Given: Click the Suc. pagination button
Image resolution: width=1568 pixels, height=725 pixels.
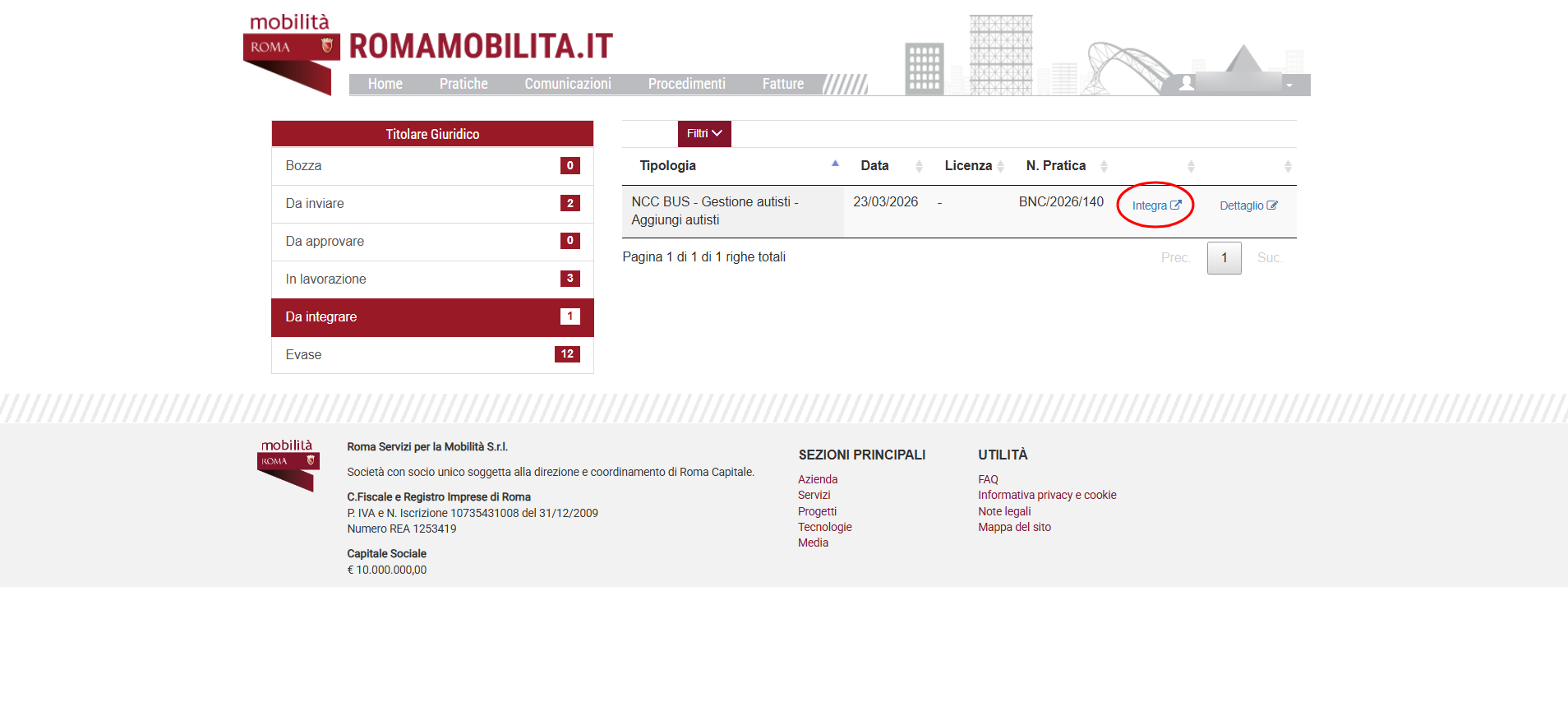Looking at the screenshot, I should (x=1269, y=258).
